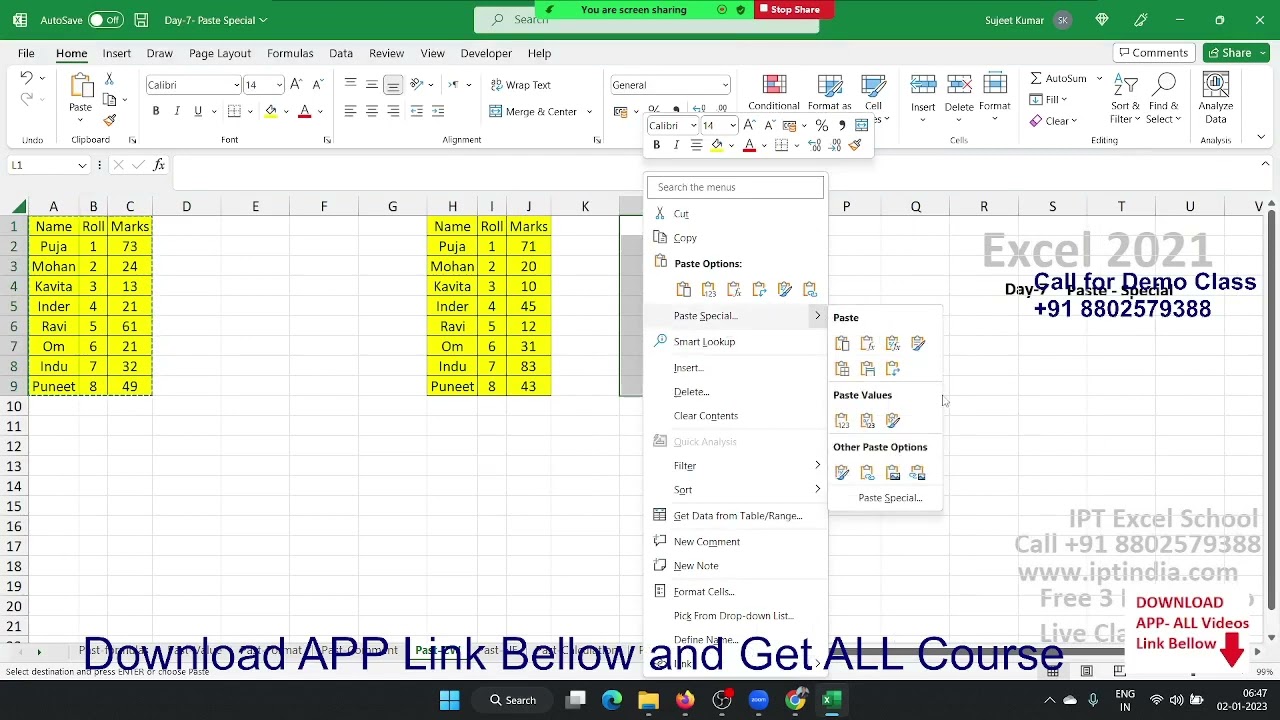Click the Windows taskbar Search box
1280x720 pixels.
pos(513,700)
